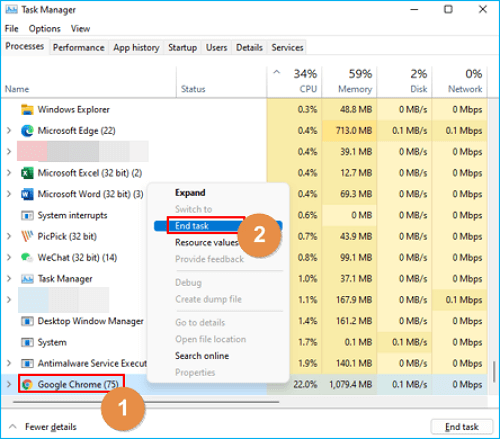Image resolution: width=500 pixels, height=439 pixels.
Task: Switch to the Performance tab
Action: 79,48
